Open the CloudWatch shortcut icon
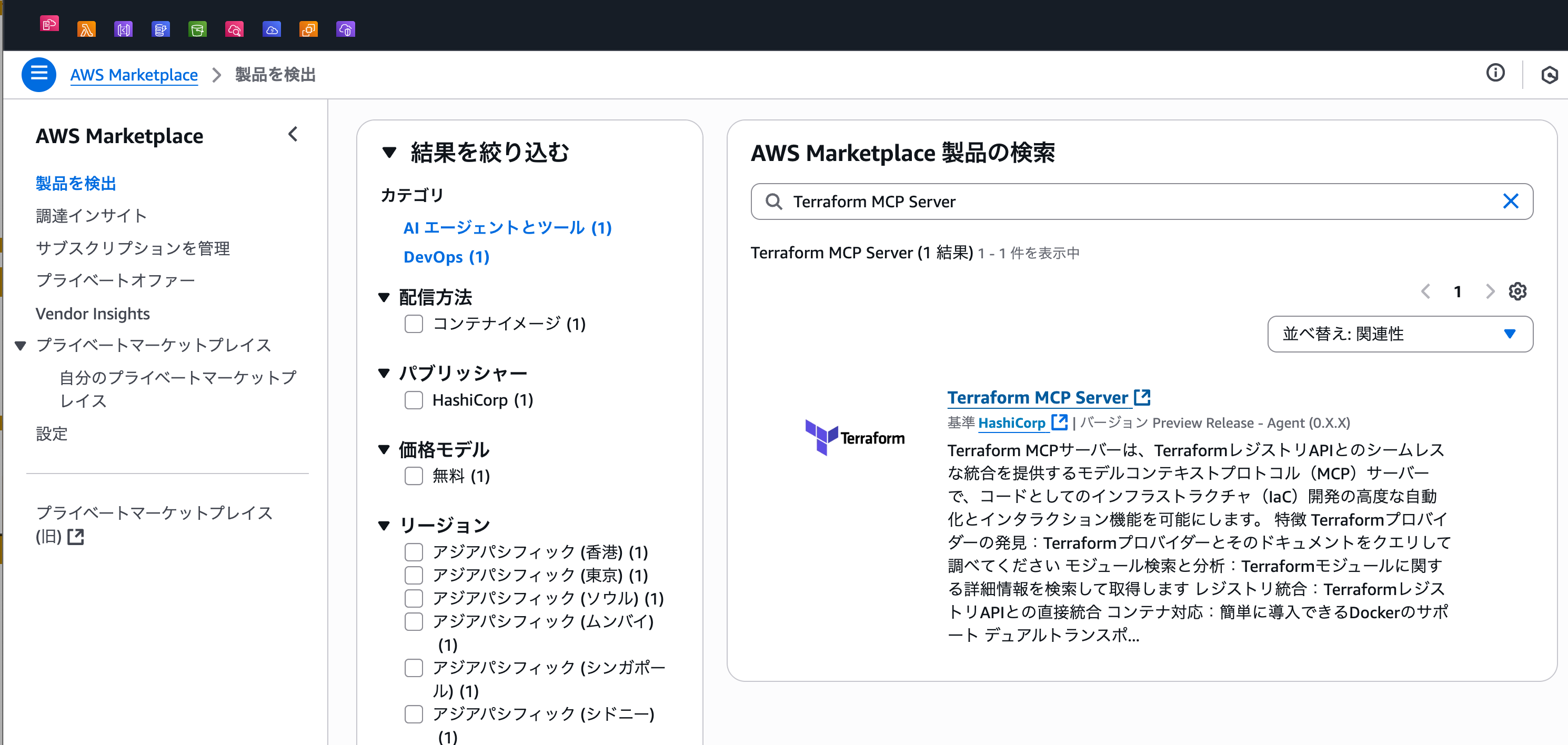Image resolution: width=1568 pixels, height=745 pixels. click(x=234, y=29)
